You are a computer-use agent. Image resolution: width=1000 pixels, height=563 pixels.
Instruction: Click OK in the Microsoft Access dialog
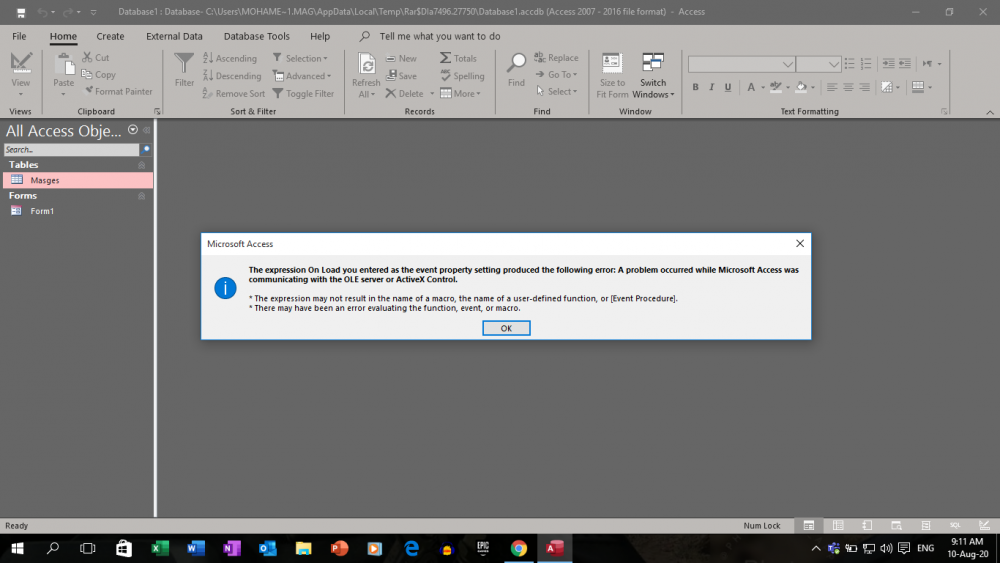[x=506, y=328]
